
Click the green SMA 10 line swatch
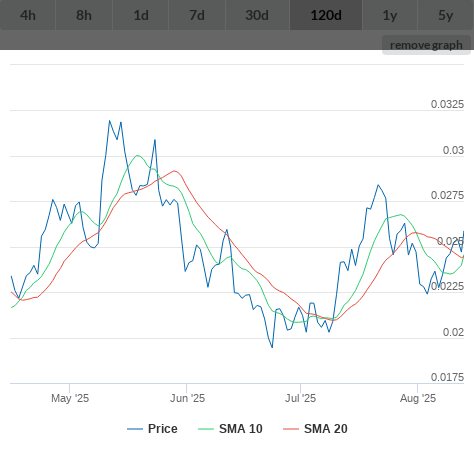point(206,429)
